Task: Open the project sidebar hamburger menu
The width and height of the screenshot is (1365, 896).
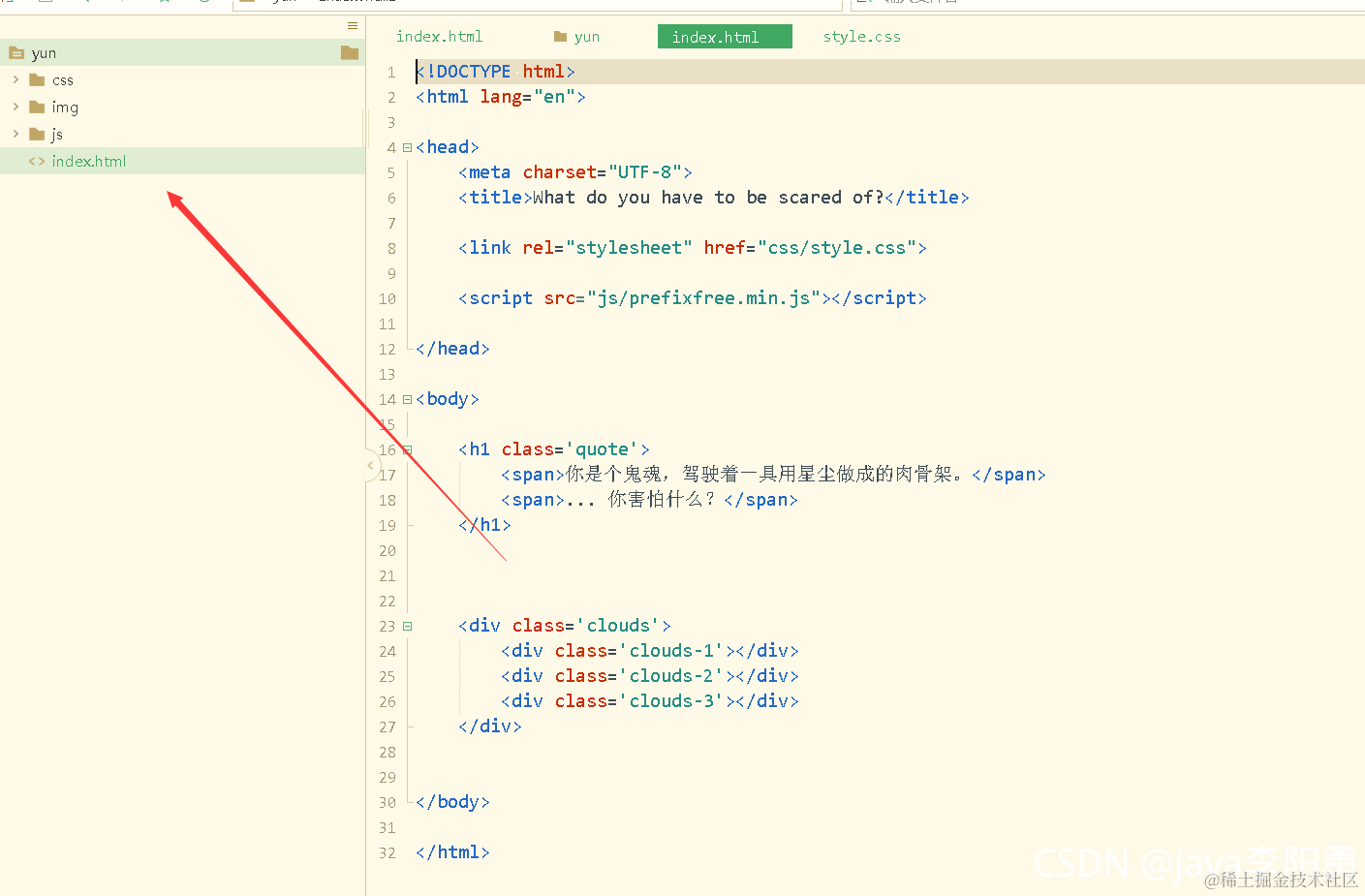Action: pos(353,26)
